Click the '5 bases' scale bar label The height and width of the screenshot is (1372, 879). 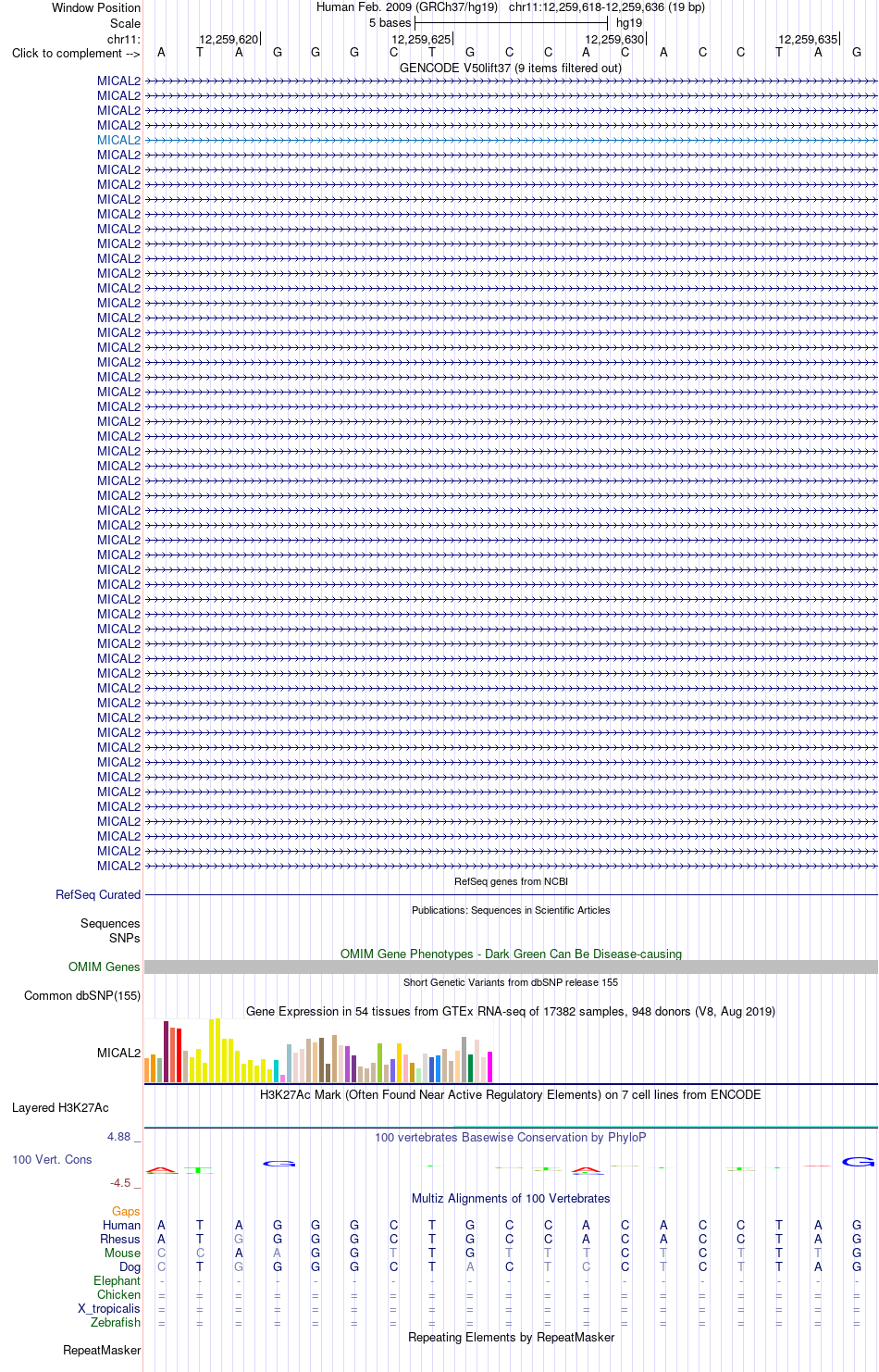(390, 22)
